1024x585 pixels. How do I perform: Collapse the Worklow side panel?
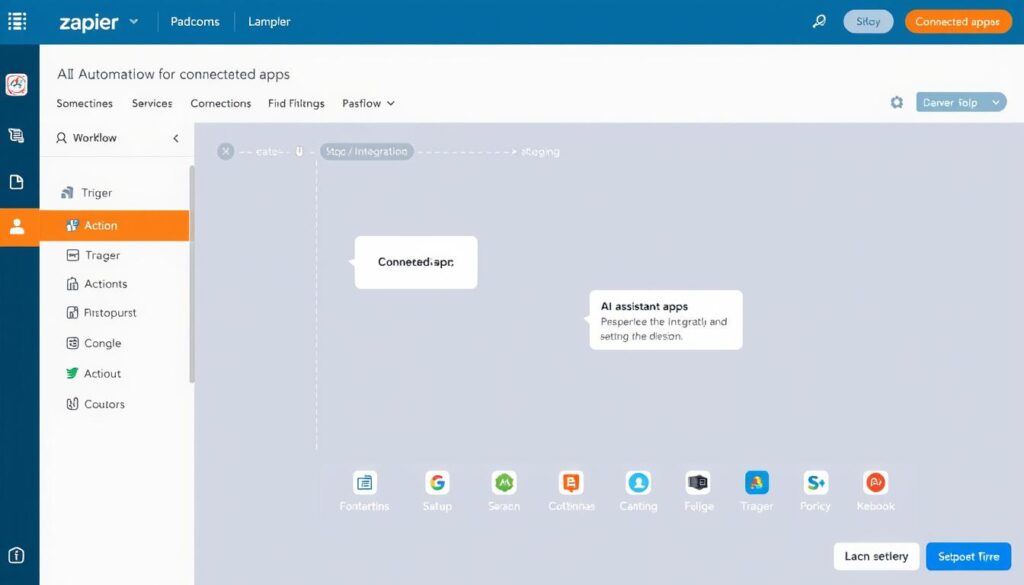click(x=176, y=138)
